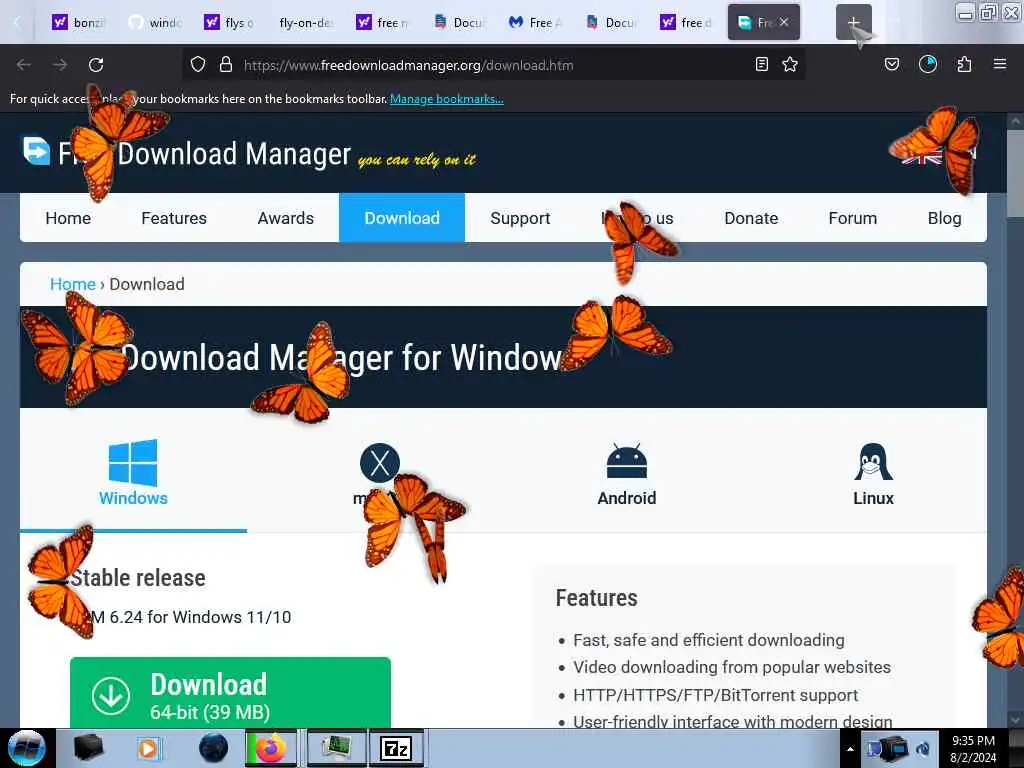Show hidden system tray icons arrow
This screenshot has width=1024, height=768.
[x=850, y=749]
